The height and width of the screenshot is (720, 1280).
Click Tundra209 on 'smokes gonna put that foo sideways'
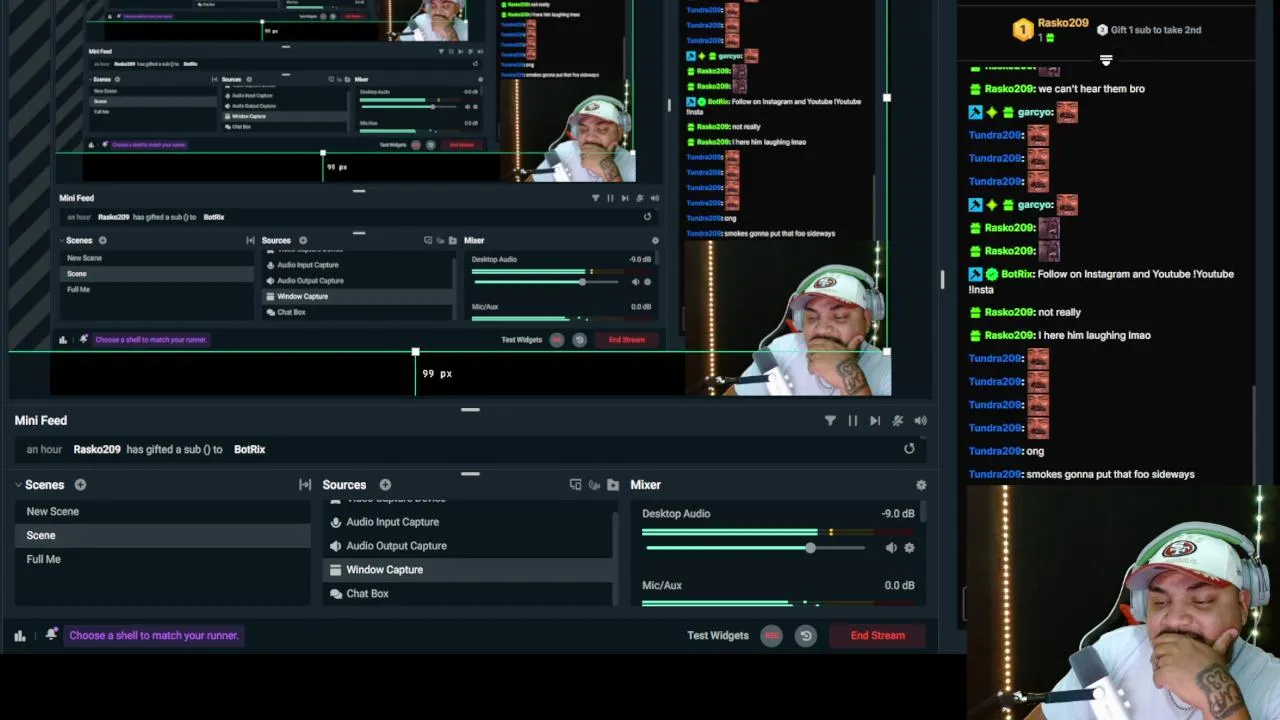(x=994, y=474)
